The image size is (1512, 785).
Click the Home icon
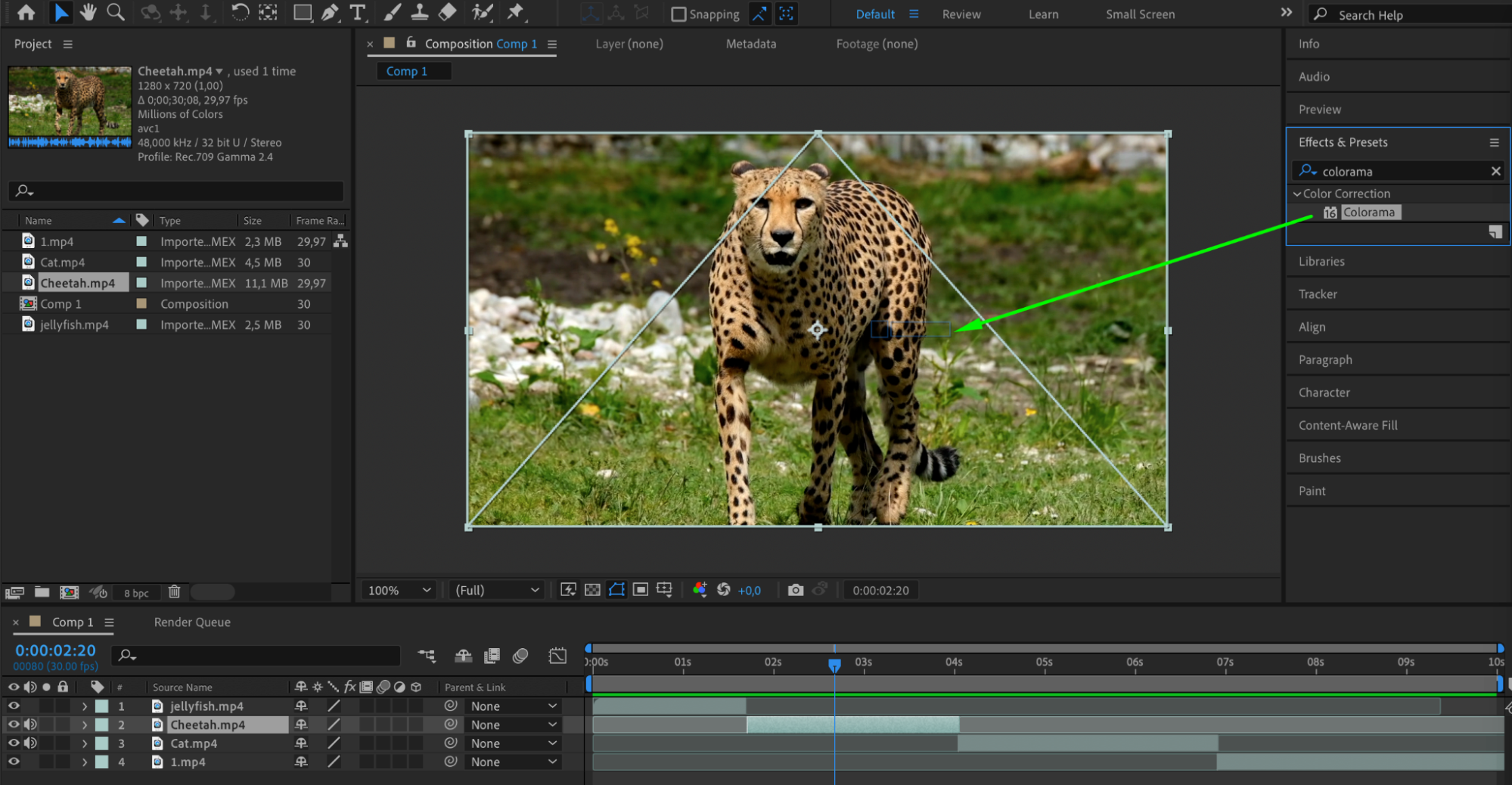[26, 12]
